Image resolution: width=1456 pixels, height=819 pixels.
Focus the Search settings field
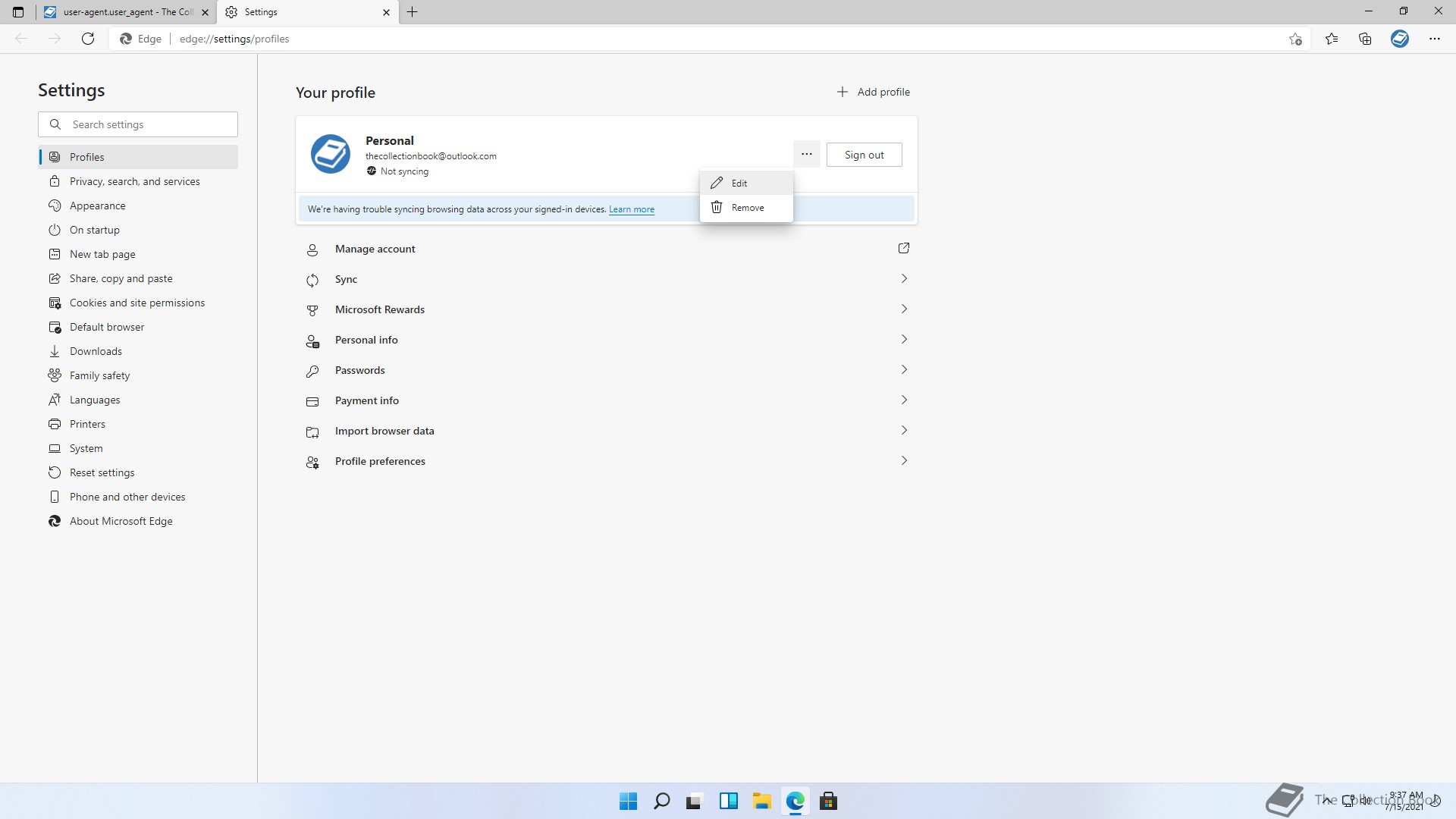(x=138, y=124)
